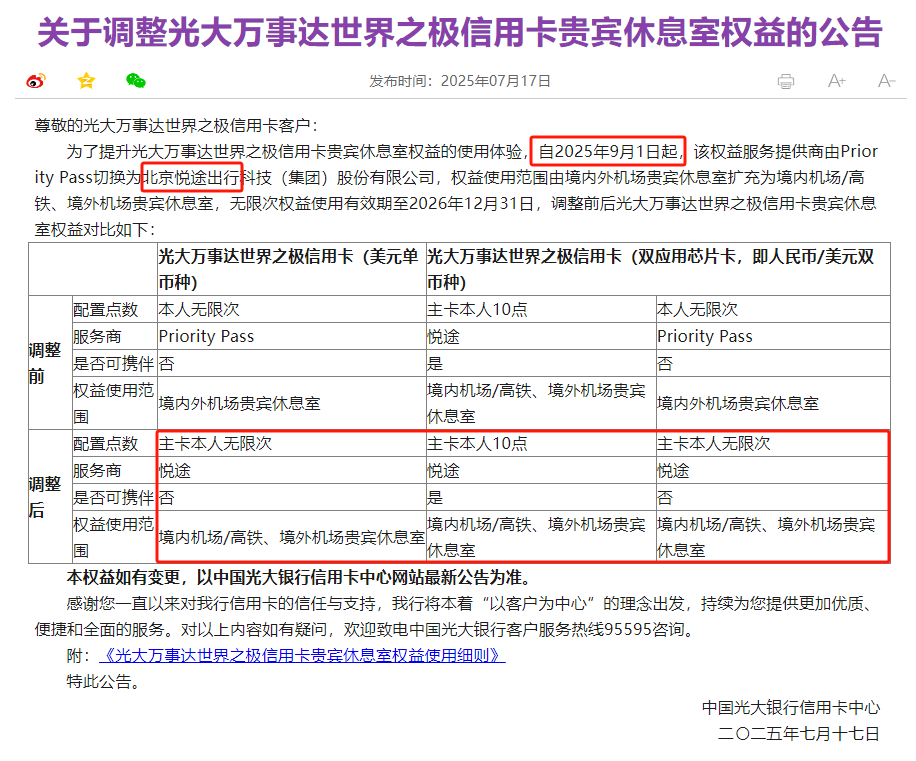The width and height of the screenshot is (916, 761).
Task: Click the 二〇二五年七月十七日 date at bottom
Action: [798, 733]
